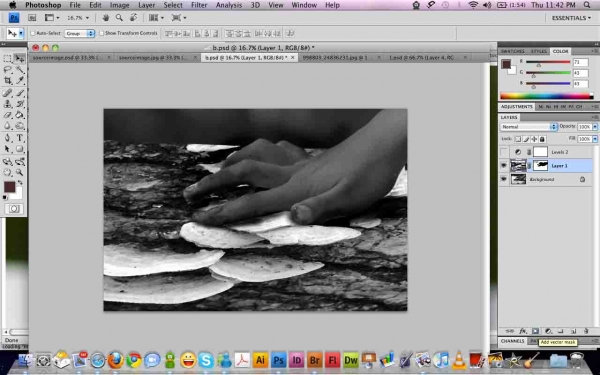Select the Blur tool
The height and width of the screenshot is (375, 600).
pos(7,126)
